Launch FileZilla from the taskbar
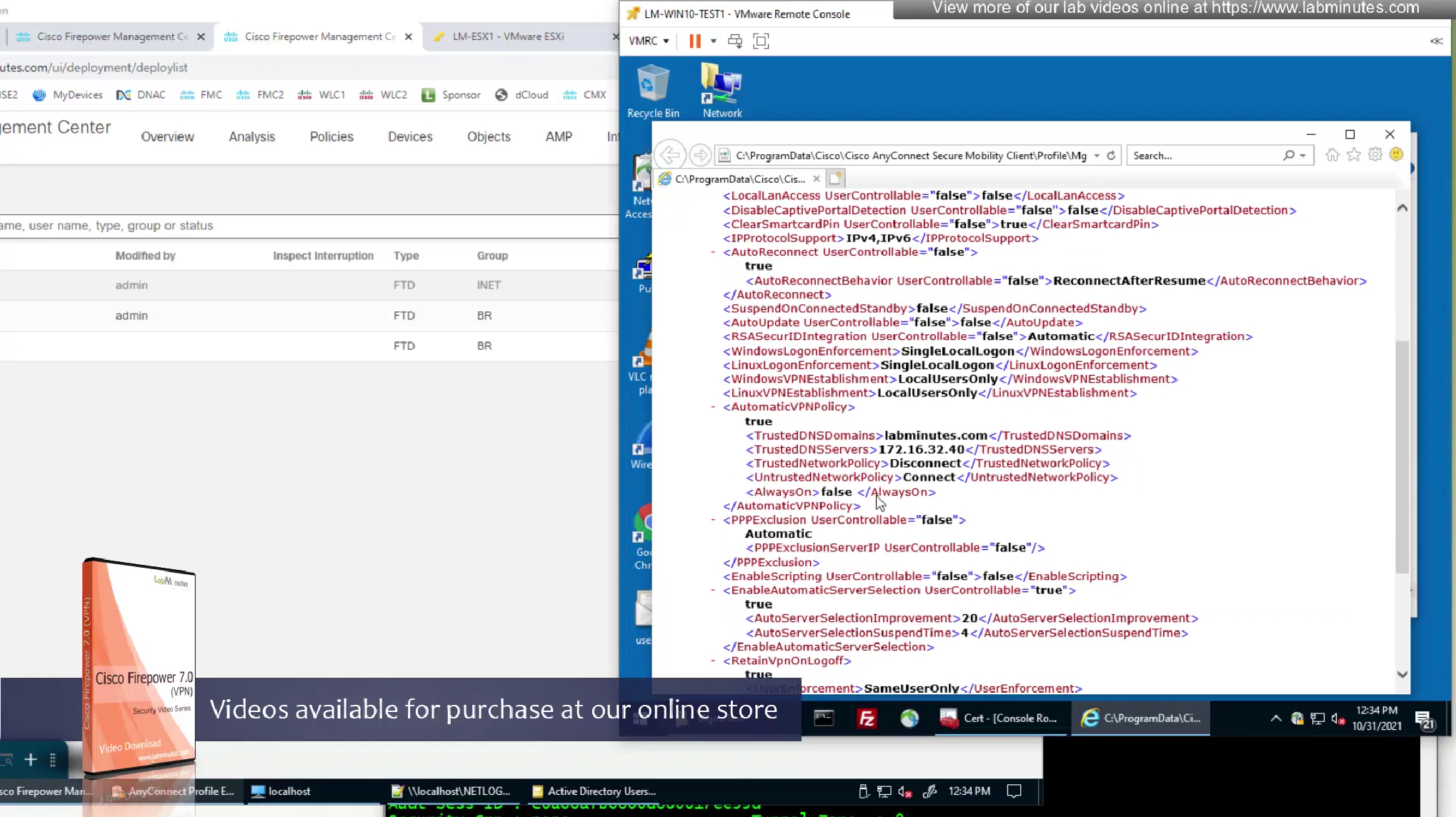This screenshot has width=1456, height=817. click(867, 718)
